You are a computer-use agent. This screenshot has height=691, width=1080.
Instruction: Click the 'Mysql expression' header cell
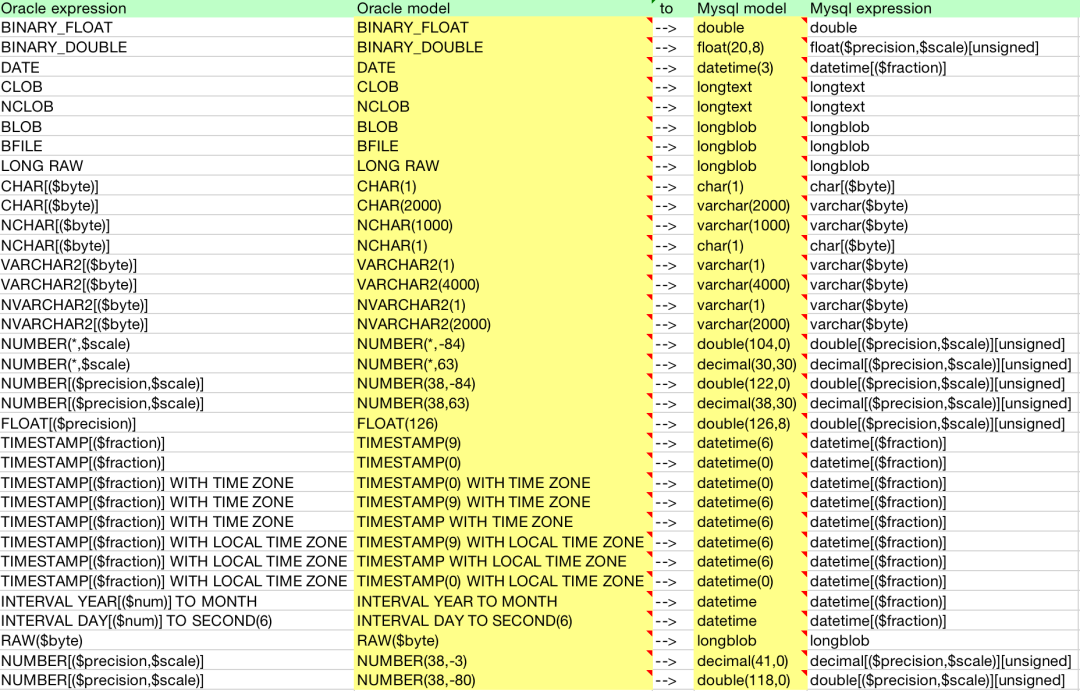tap(943, 8)
